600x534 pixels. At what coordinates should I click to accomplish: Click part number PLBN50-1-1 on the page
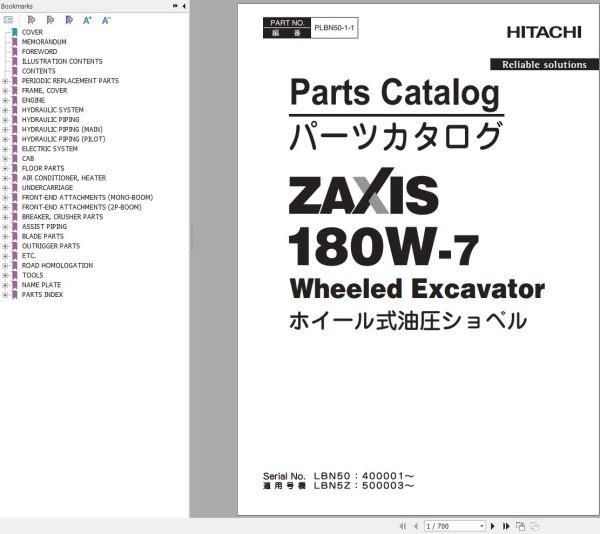click(334, 28)
